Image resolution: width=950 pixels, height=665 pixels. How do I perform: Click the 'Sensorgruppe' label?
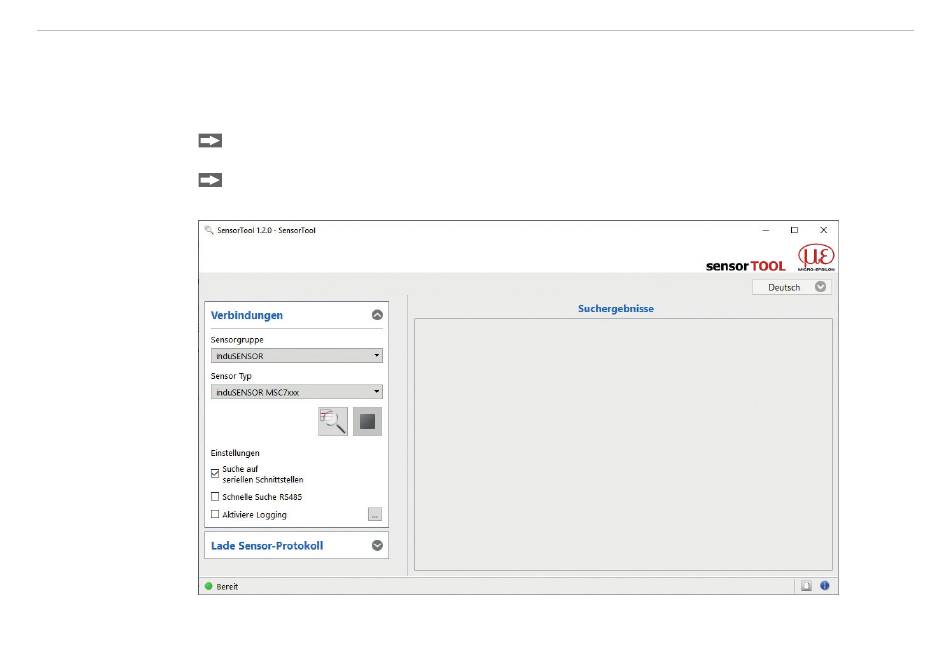[x=237, y=340]
